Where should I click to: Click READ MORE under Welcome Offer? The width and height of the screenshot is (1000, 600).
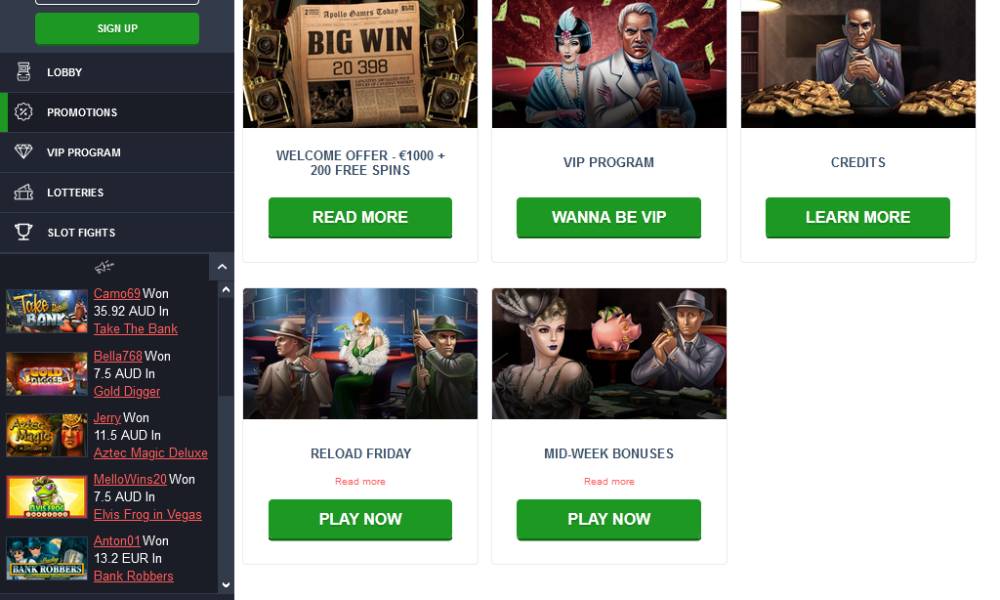(x=360, y=217)
